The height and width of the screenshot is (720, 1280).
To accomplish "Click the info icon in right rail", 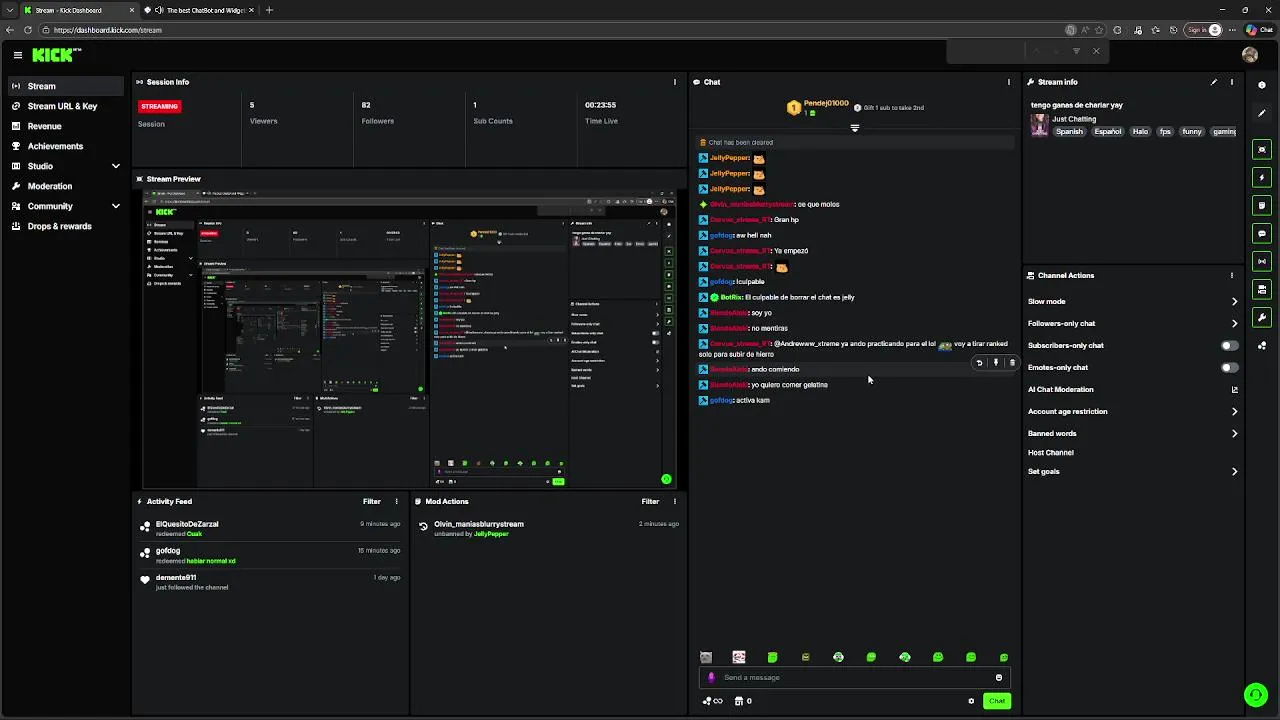I will [1262, 85].
